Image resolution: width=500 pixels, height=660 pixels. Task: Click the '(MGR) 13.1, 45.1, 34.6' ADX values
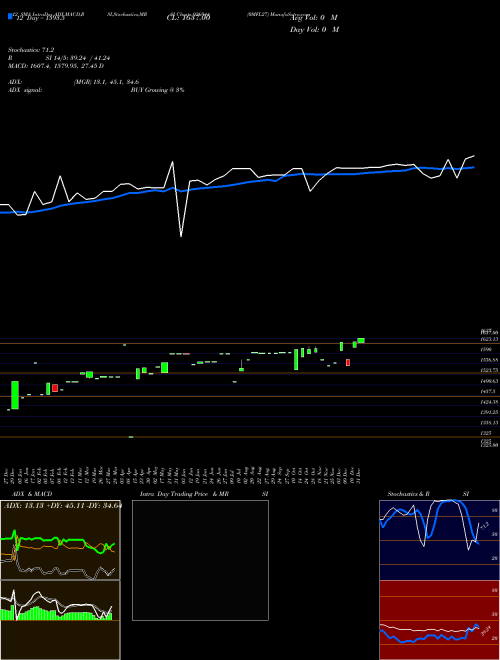click(106, 82)
